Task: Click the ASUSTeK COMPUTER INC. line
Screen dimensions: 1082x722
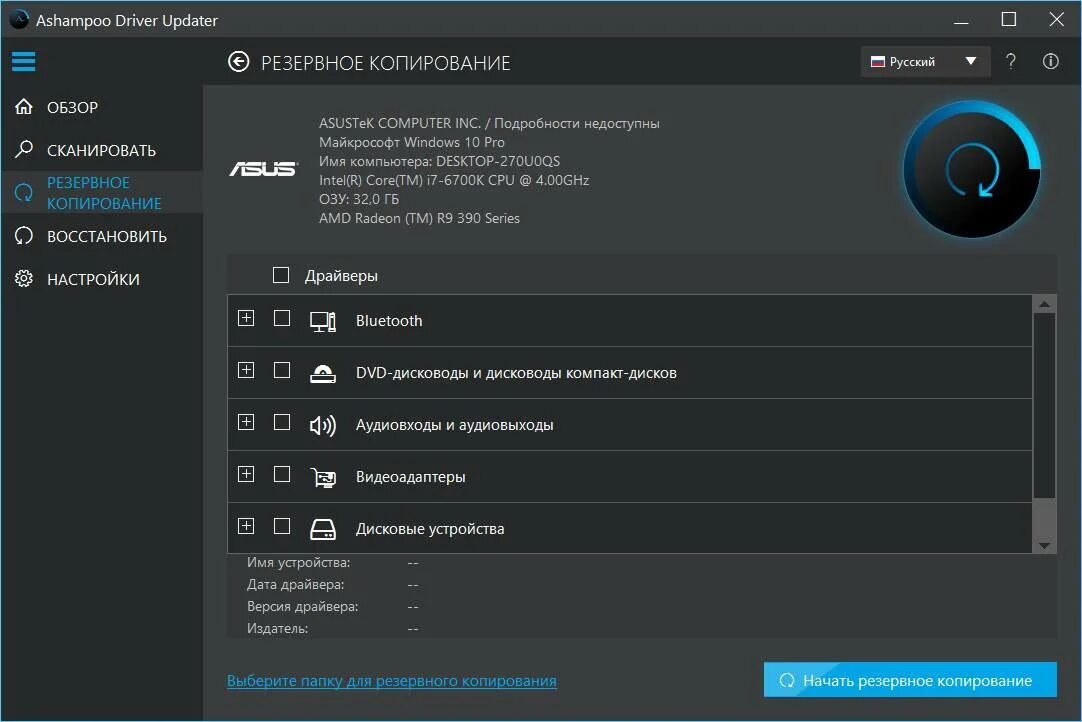Action: pyautogui.click(x=489, y=123)
